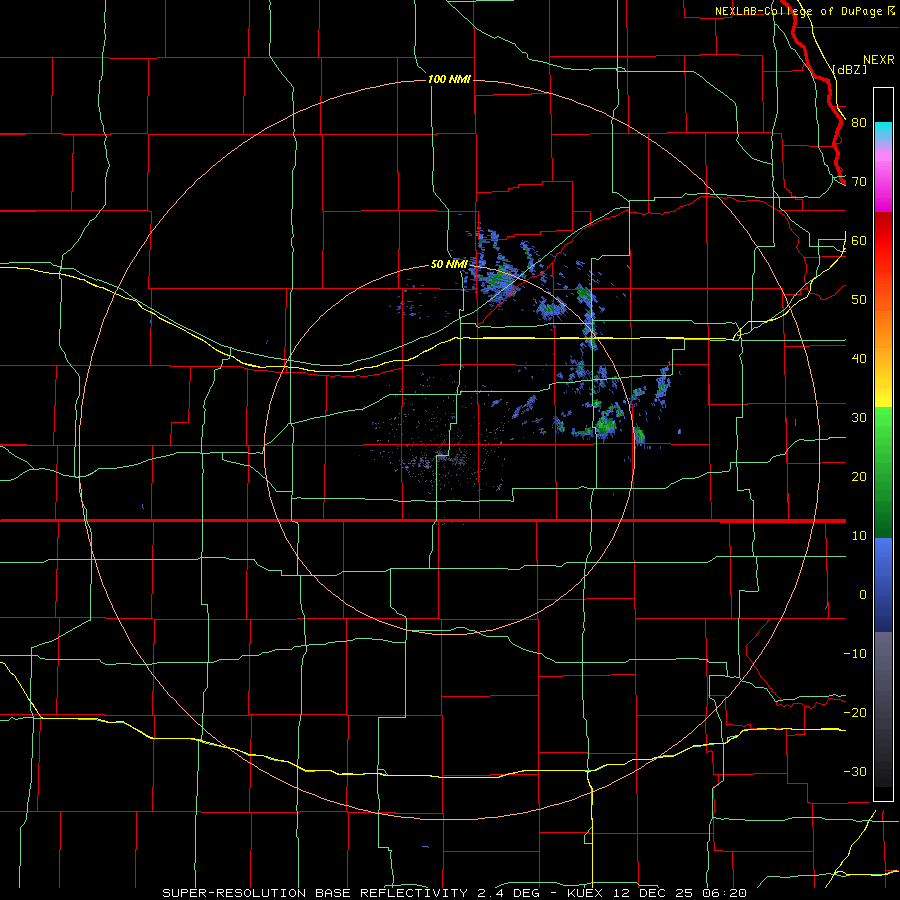Viewport: 900px width, 900px height.
Task: Click the Super-Resolution Base Reflectivity caption
Action: point(455,893)
